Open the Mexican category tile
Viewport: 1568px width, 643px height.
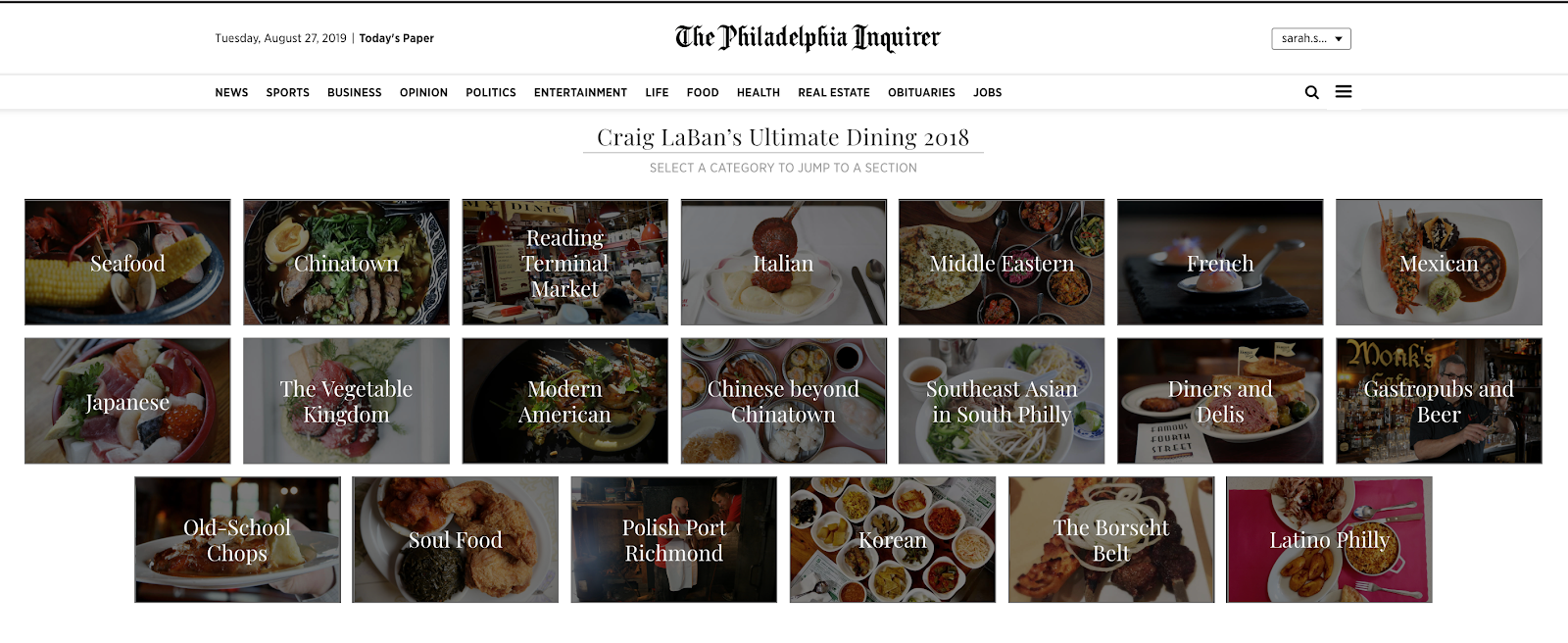click(x=1439, y=263)
